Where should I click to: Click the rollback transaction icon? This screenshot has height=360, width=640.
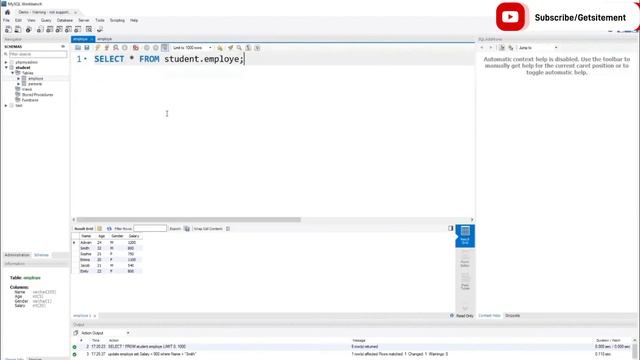click(156, 48)
